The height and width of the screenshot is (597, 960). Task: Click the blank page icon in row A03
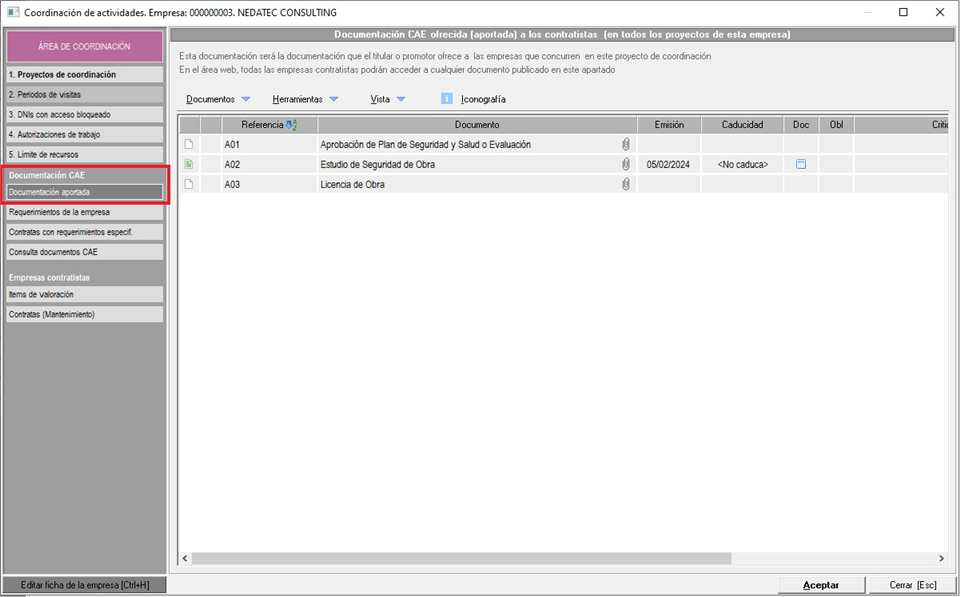click(189, 185)
